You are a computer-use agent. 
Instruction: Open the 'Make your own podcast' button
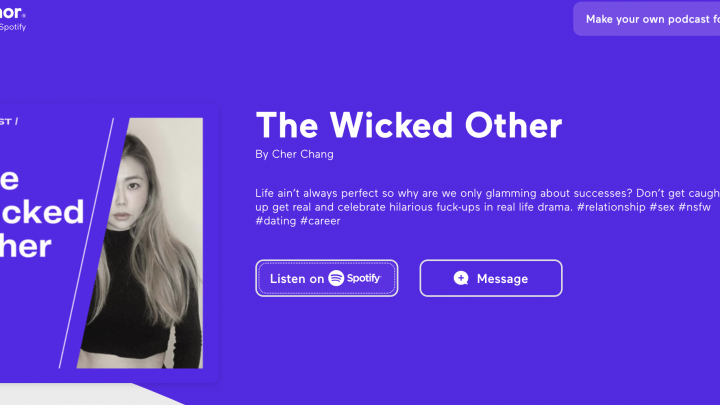point(647,19)
